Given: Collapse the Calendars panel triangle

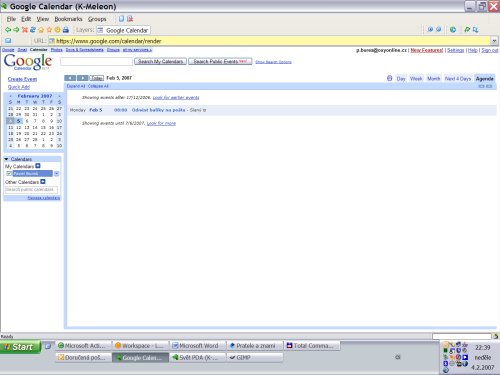Looking at the screenshot, I should pos(6,159).
